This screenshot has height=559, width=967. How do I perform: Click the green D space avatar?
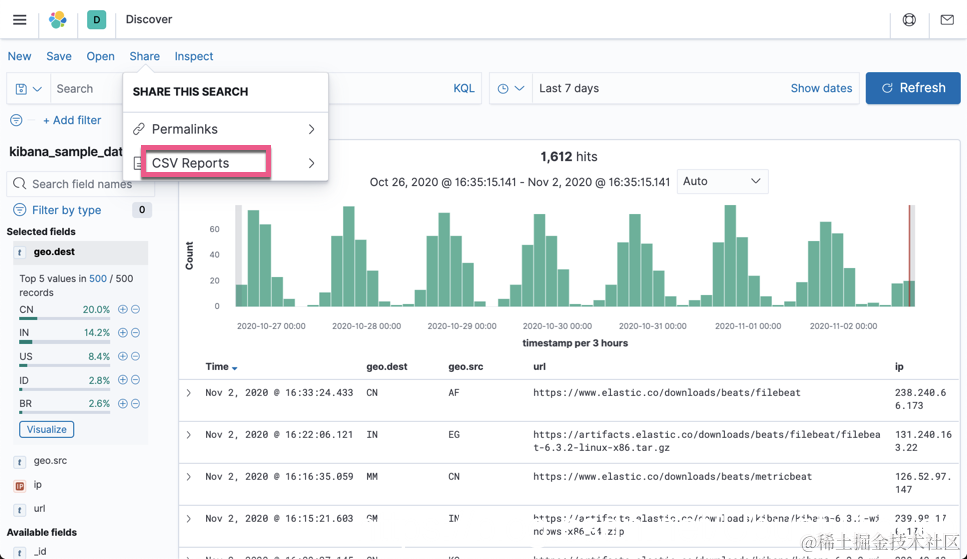pos(96,20)
